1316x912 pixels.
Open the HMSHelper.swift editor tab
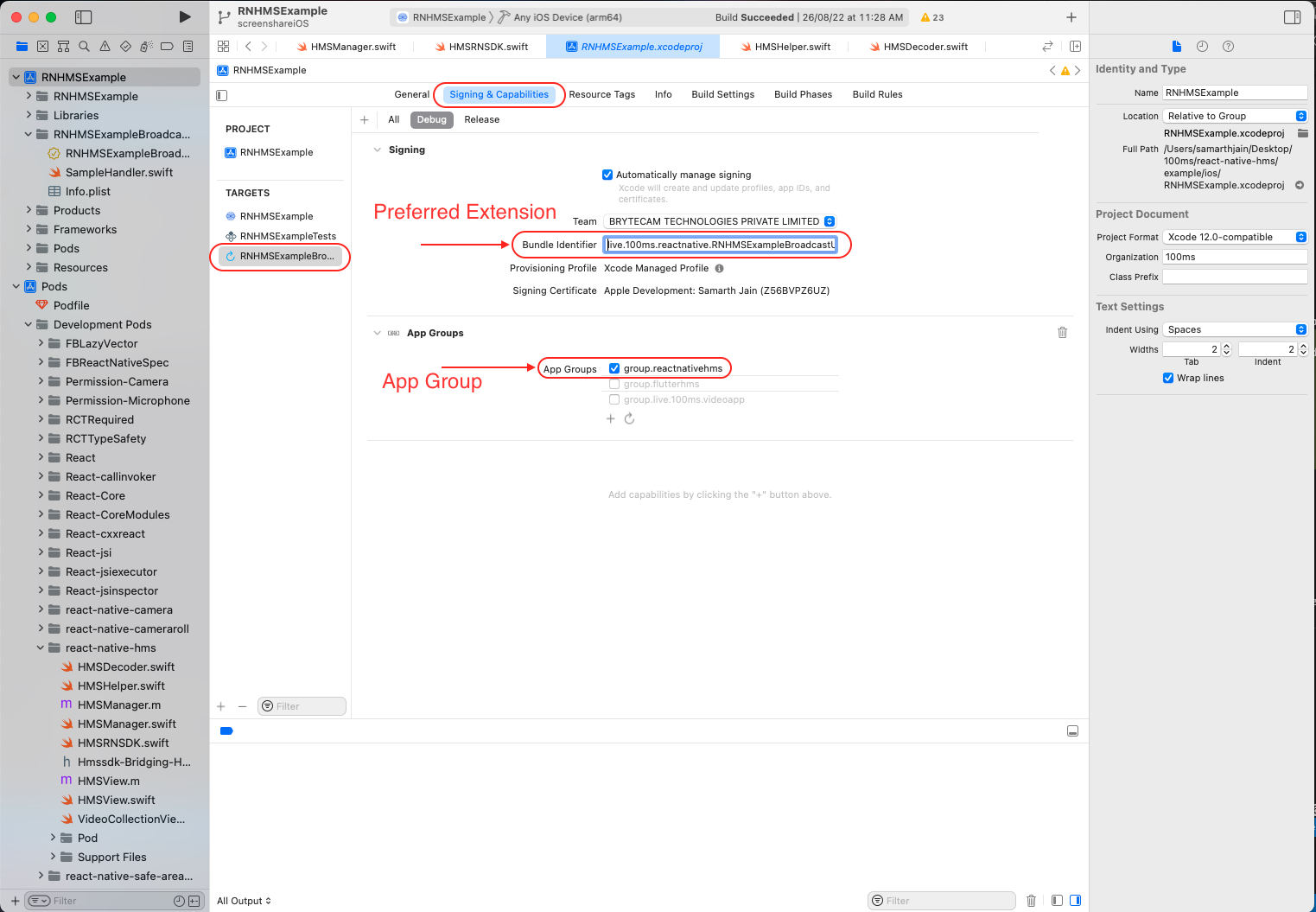pos(792,47)
